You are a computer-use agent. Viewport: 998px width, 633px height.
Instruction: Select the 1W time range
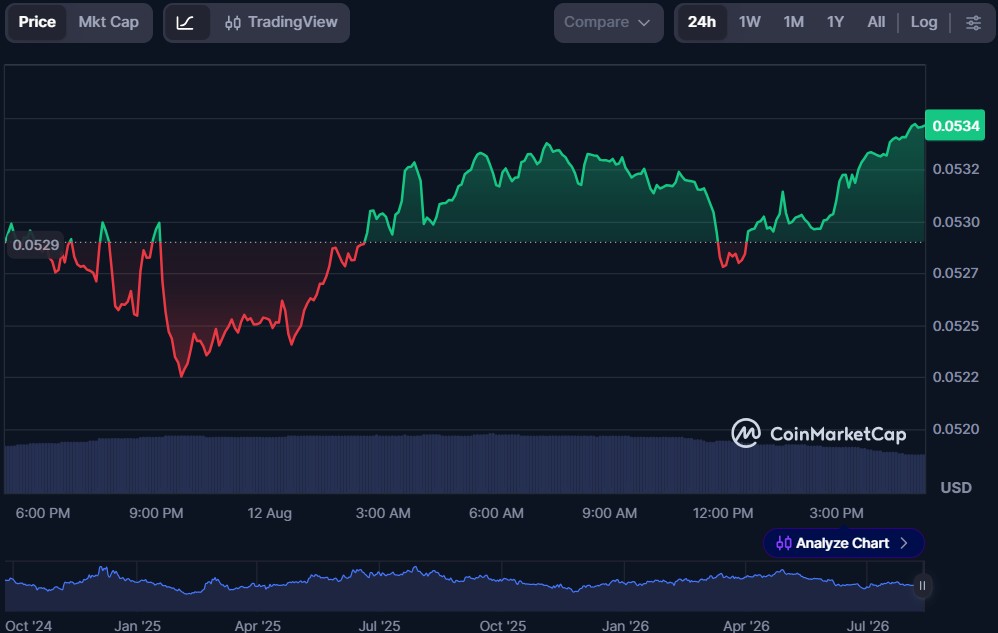750,22
